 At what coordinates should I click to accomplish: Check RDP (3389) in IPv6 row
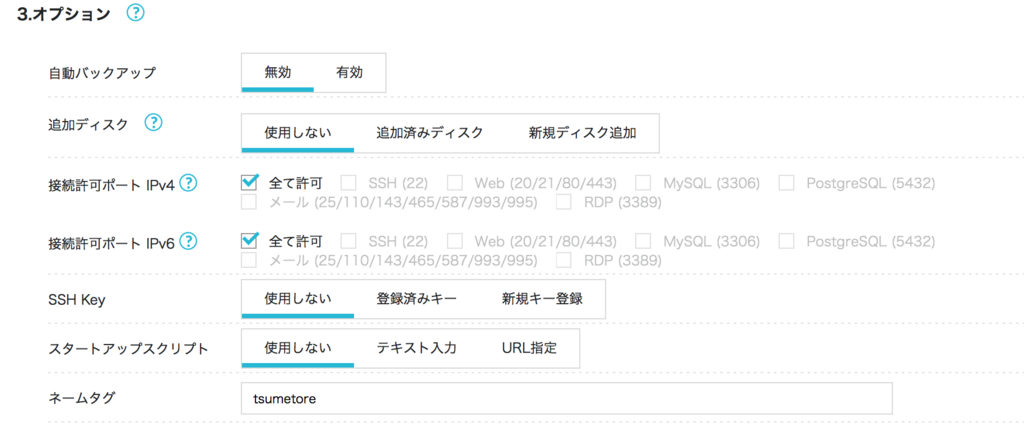(x=564, y=261)
